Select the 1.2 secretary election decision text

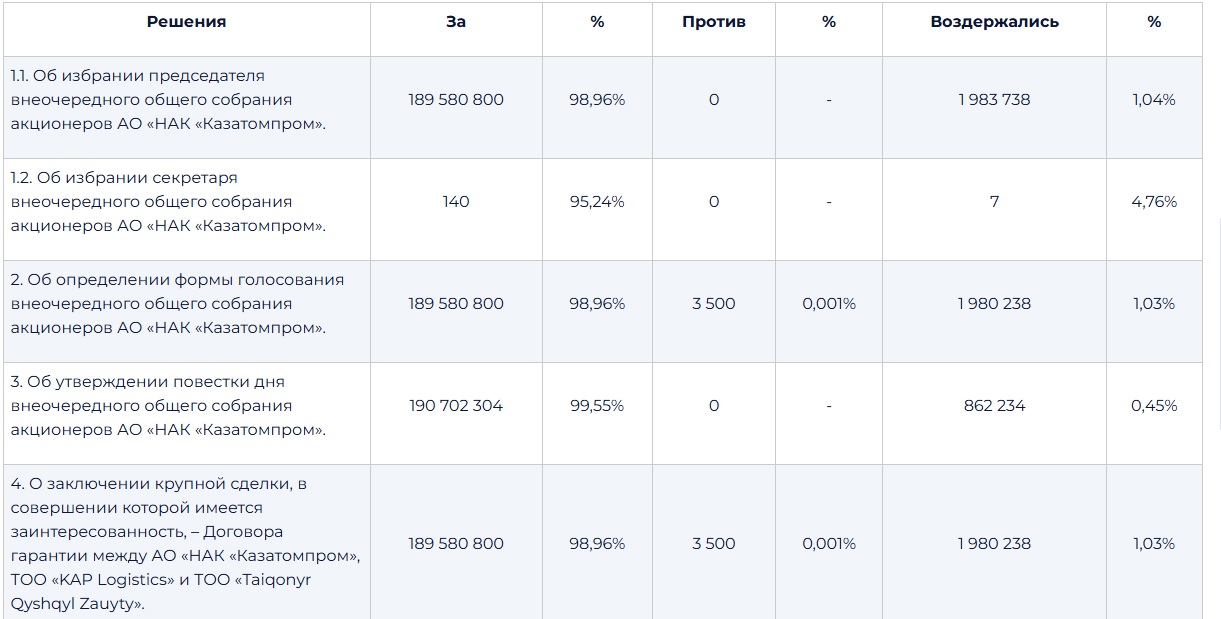[169, 202]
